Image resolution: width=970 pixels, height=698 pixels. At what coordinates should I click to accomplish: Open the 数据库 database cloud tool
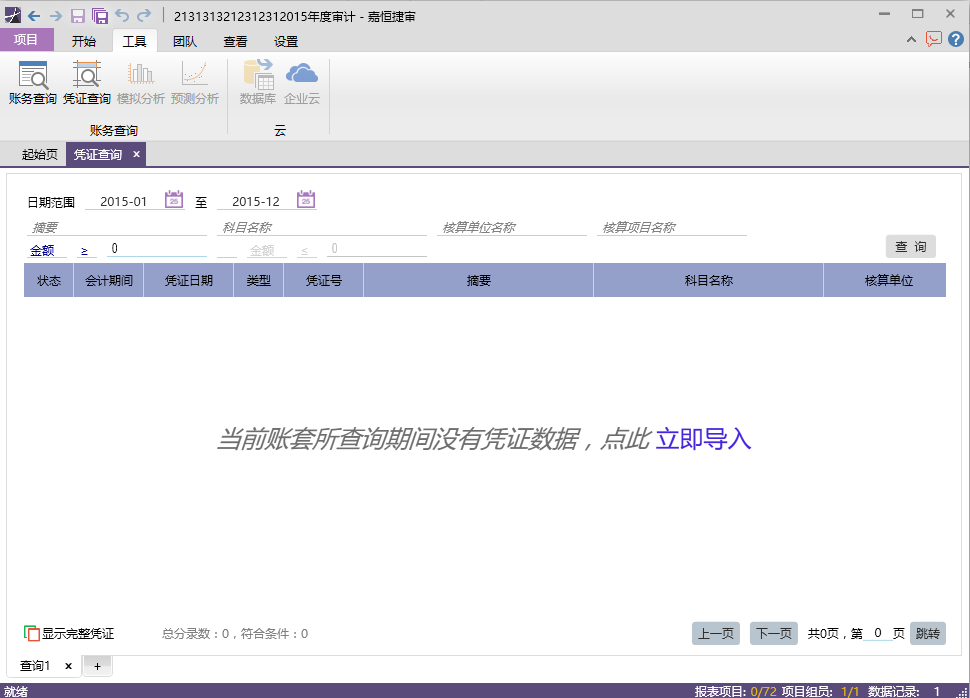258,83
